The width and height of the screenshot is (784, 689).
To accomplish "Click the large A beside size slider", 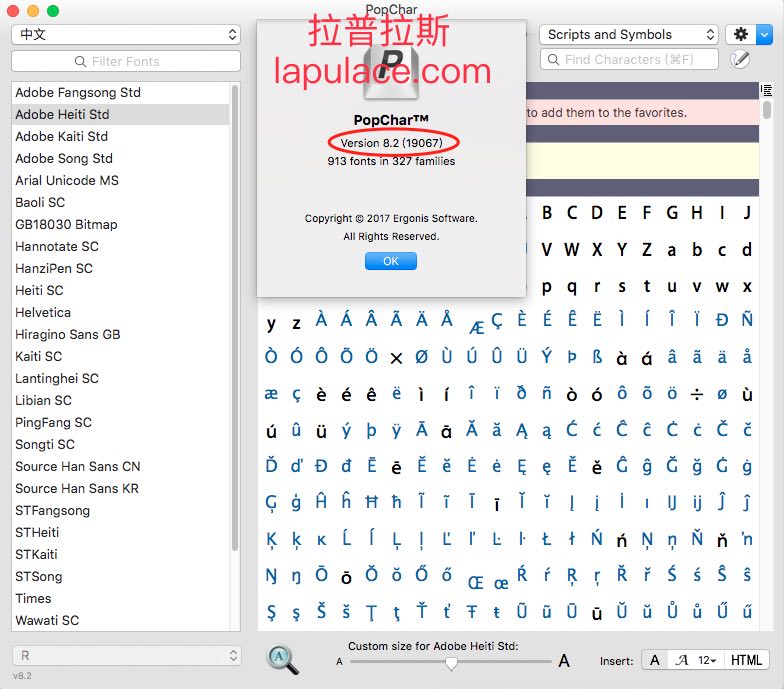I will (x=564, y=661).
